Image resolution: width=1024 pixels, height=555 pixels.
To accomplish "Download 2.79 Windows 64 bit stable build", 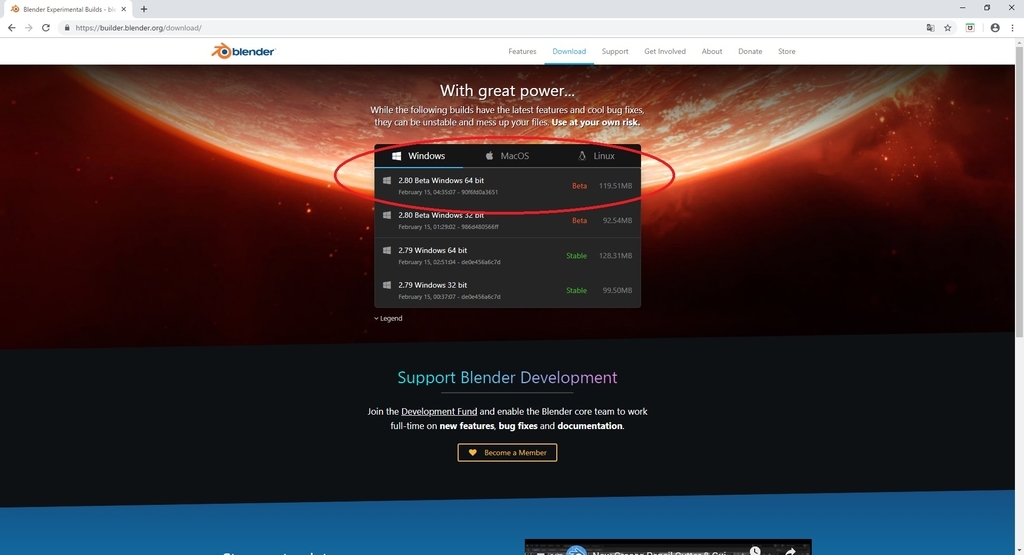I will tap(507, 255).
